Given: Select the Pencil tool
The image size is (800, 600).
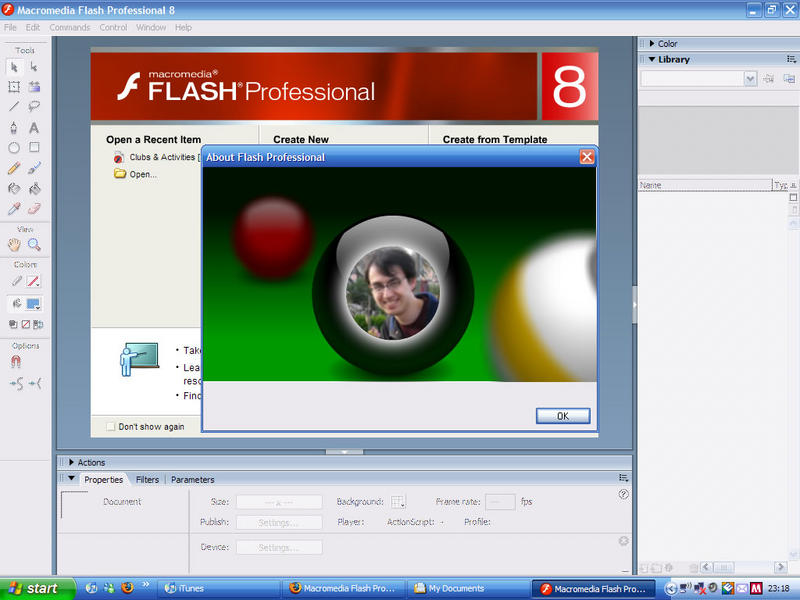Looking at the screenshot, I should pyautogui.click(x=14, y=168).
